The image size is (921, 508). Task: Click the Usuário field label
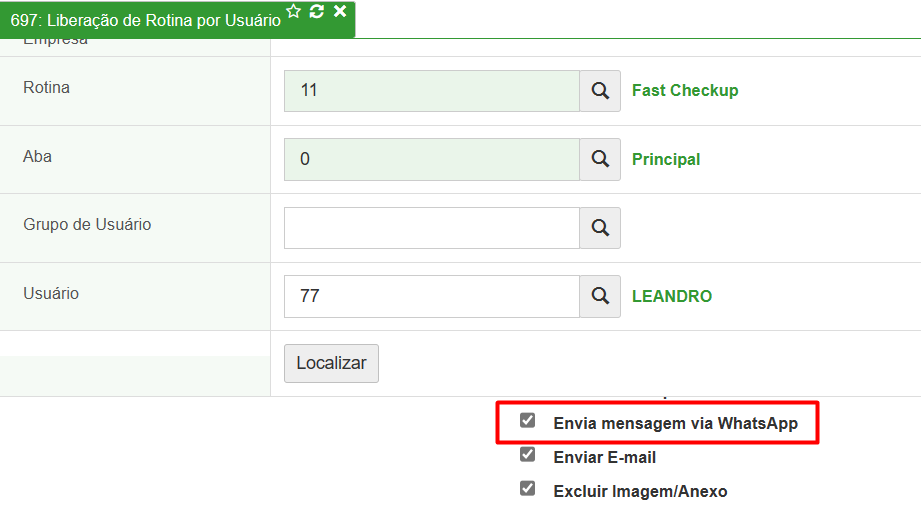click(x=51, y=293)
